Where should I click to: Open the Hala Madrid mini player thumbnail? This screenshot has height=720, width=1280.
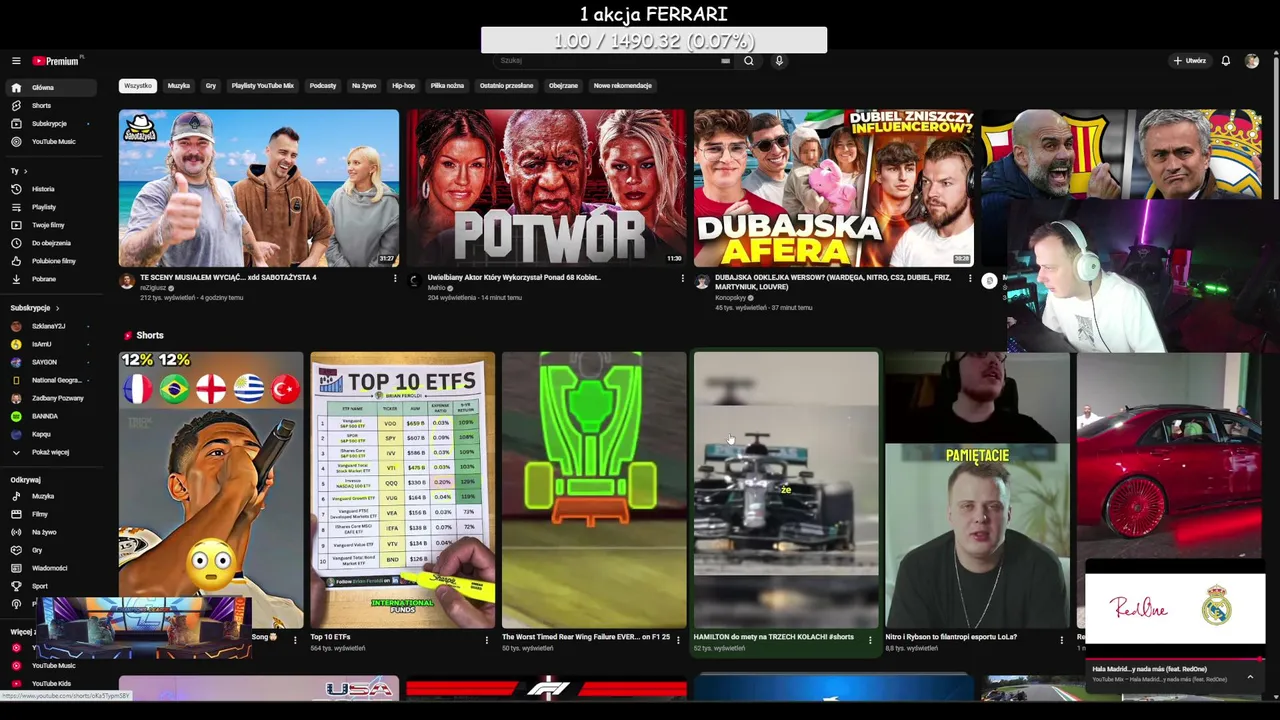coord(1175,608)
